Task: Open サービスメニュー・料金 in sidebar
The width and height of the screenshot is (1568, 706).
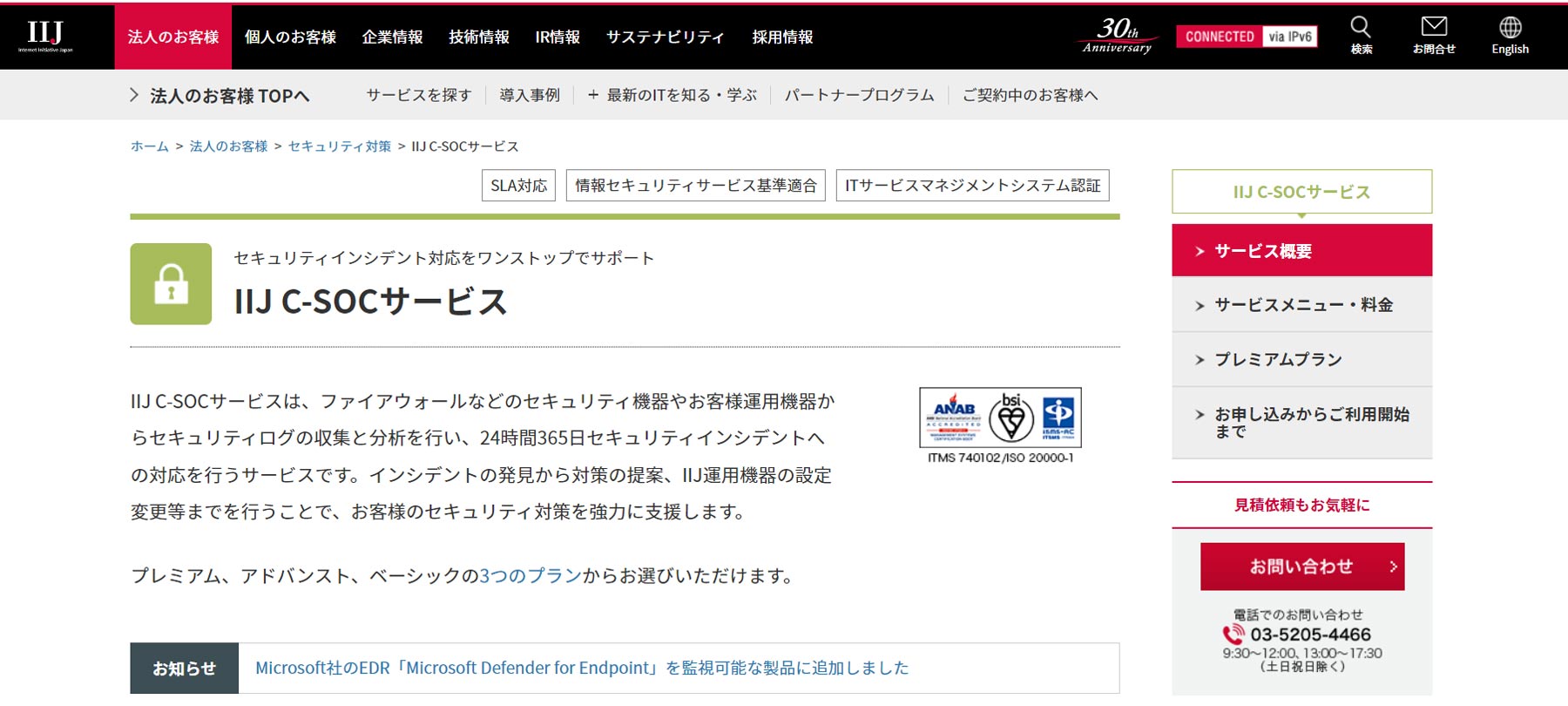Action: click(1301, 304)
